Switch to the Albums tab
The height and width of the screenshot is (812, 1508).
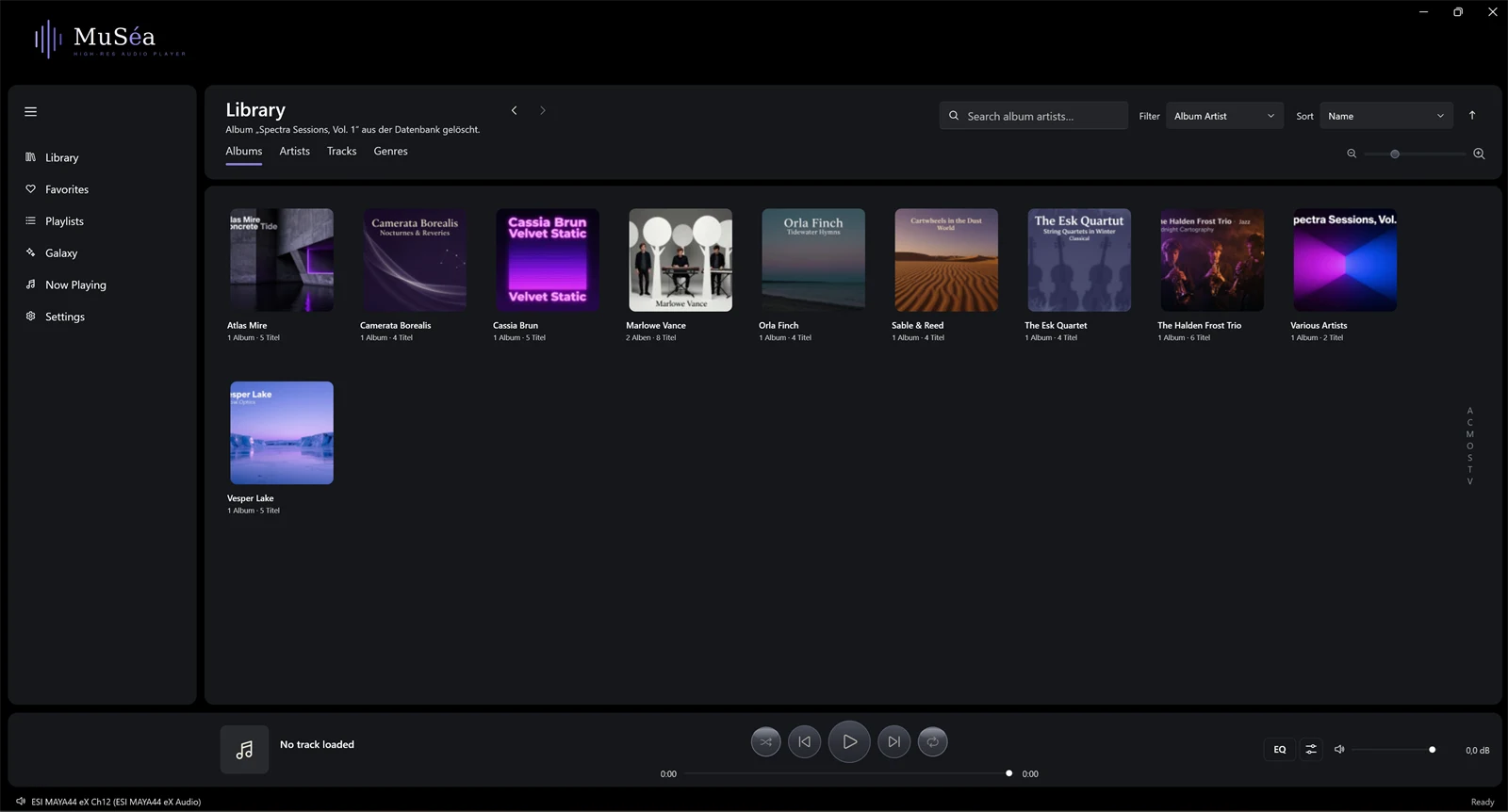click(x=243, y=152)
